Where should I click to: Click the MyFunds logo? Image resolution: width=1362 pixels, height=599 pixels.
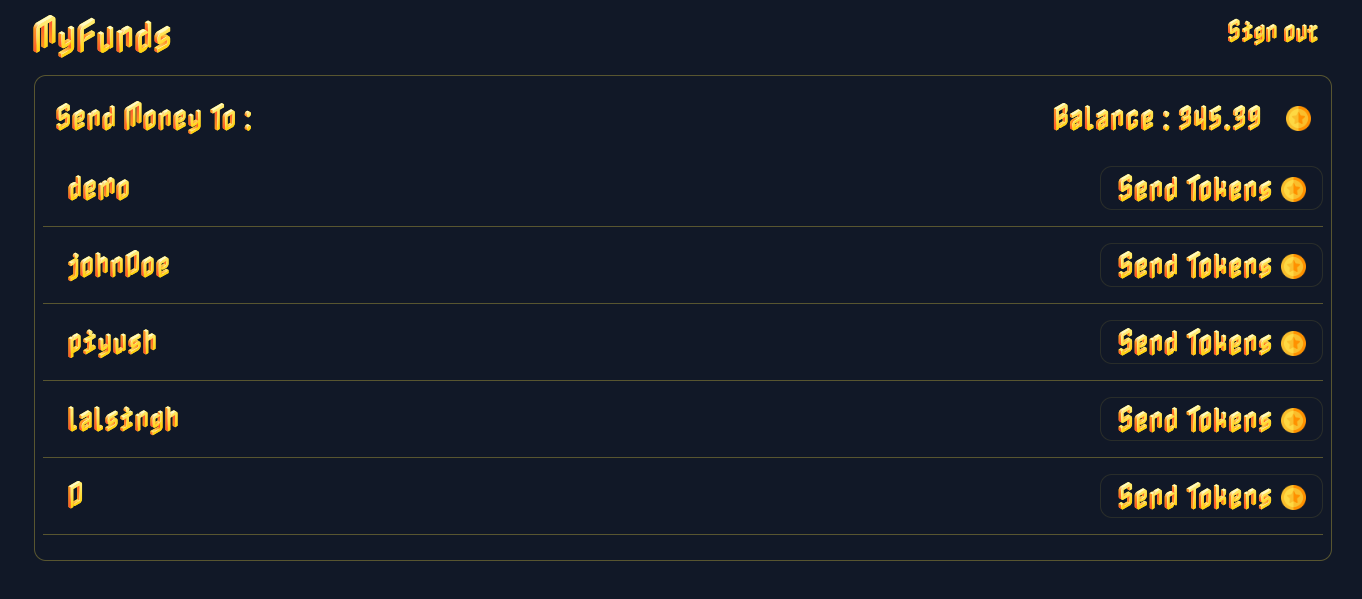tap(102, 37)
